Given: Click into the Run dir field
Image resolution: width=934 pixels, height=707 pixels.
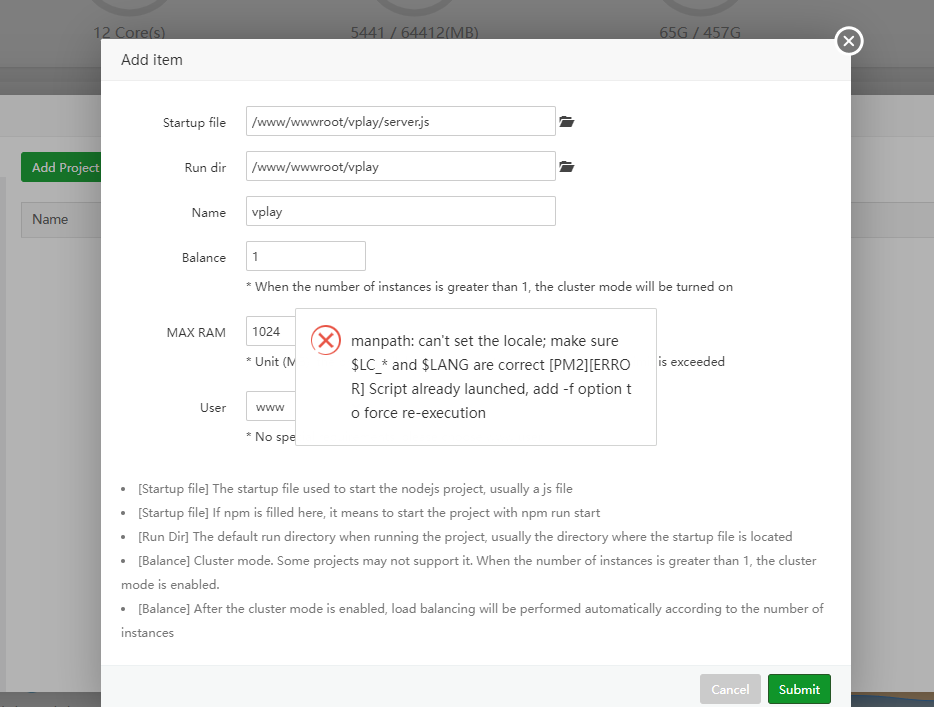Looking at the screenshot, I should [x=400, y=166].
